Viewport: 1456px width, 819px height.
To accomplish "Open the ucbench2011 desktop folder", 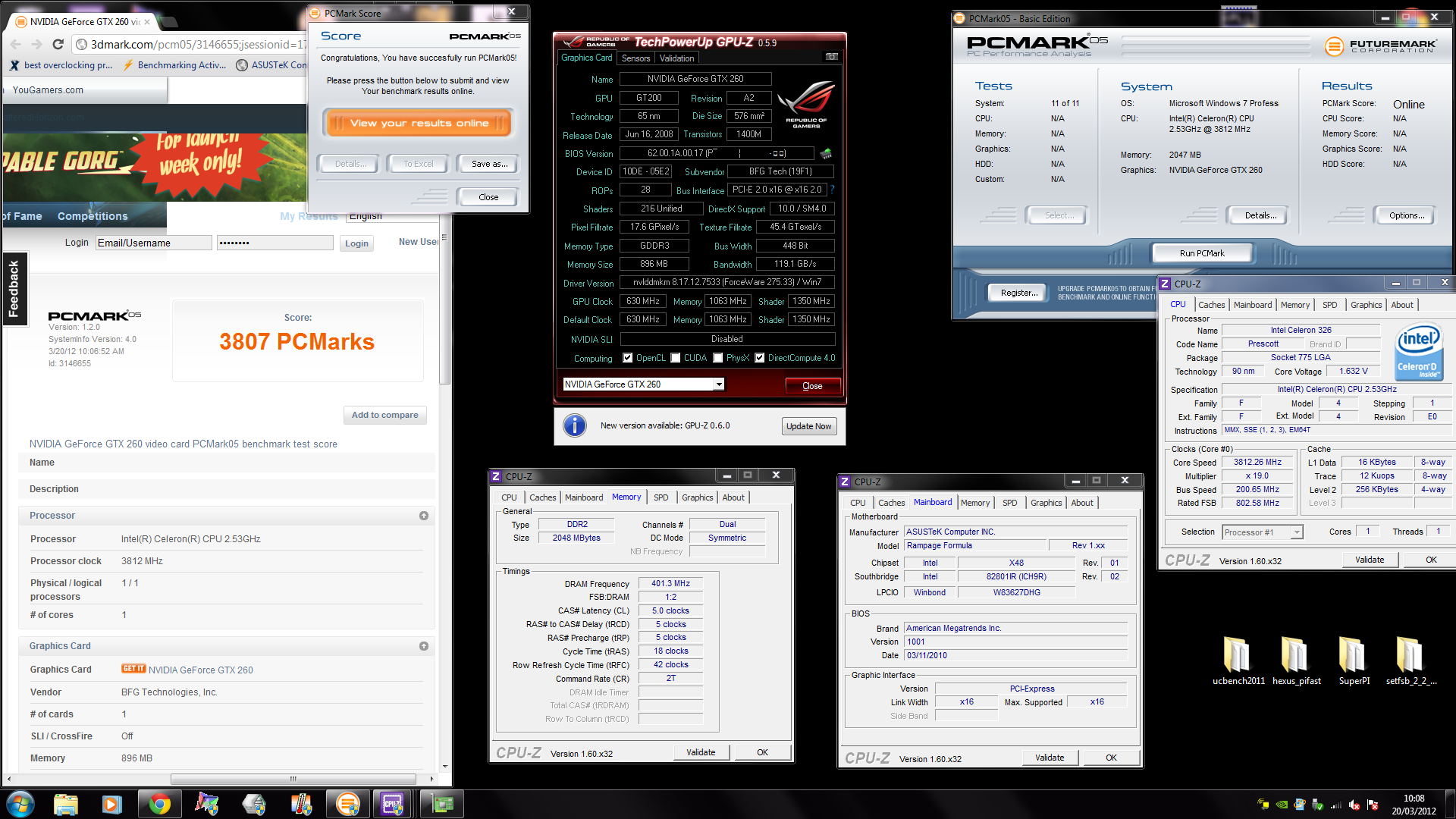I will (x=1238, y=660).
